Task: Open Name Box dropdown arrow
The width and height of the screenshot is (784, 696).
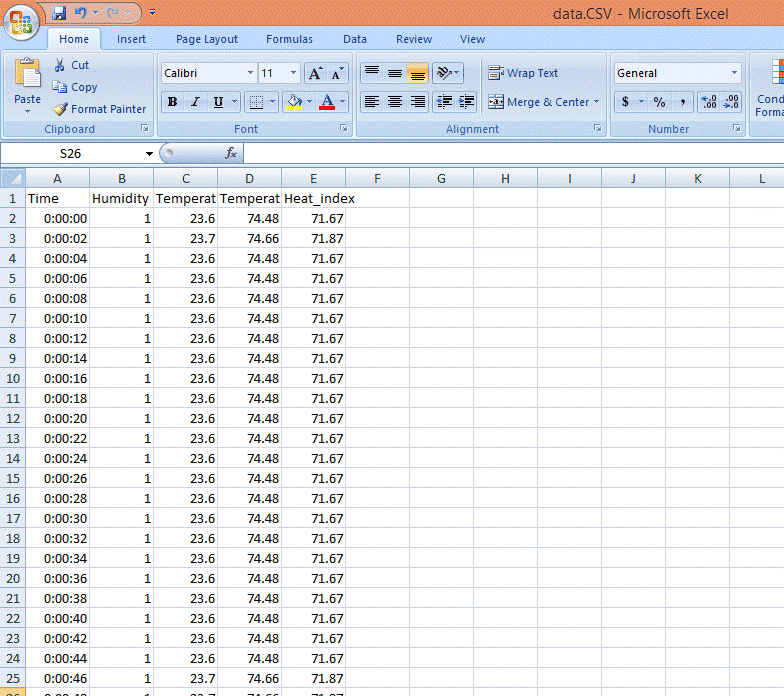Action: (x=149, y=154)
